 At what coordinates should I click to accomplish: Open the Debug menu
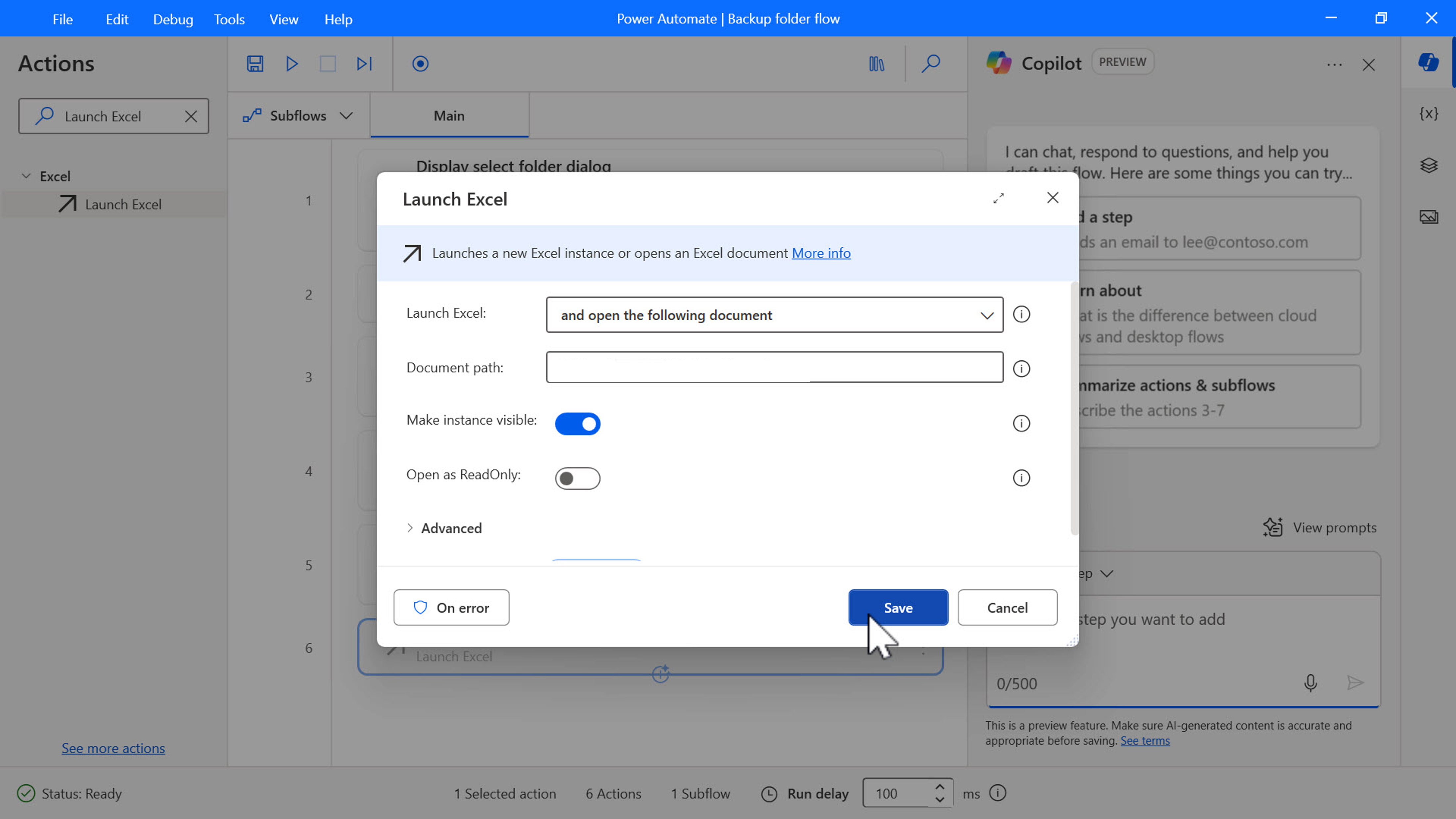(x=172, y=19)
